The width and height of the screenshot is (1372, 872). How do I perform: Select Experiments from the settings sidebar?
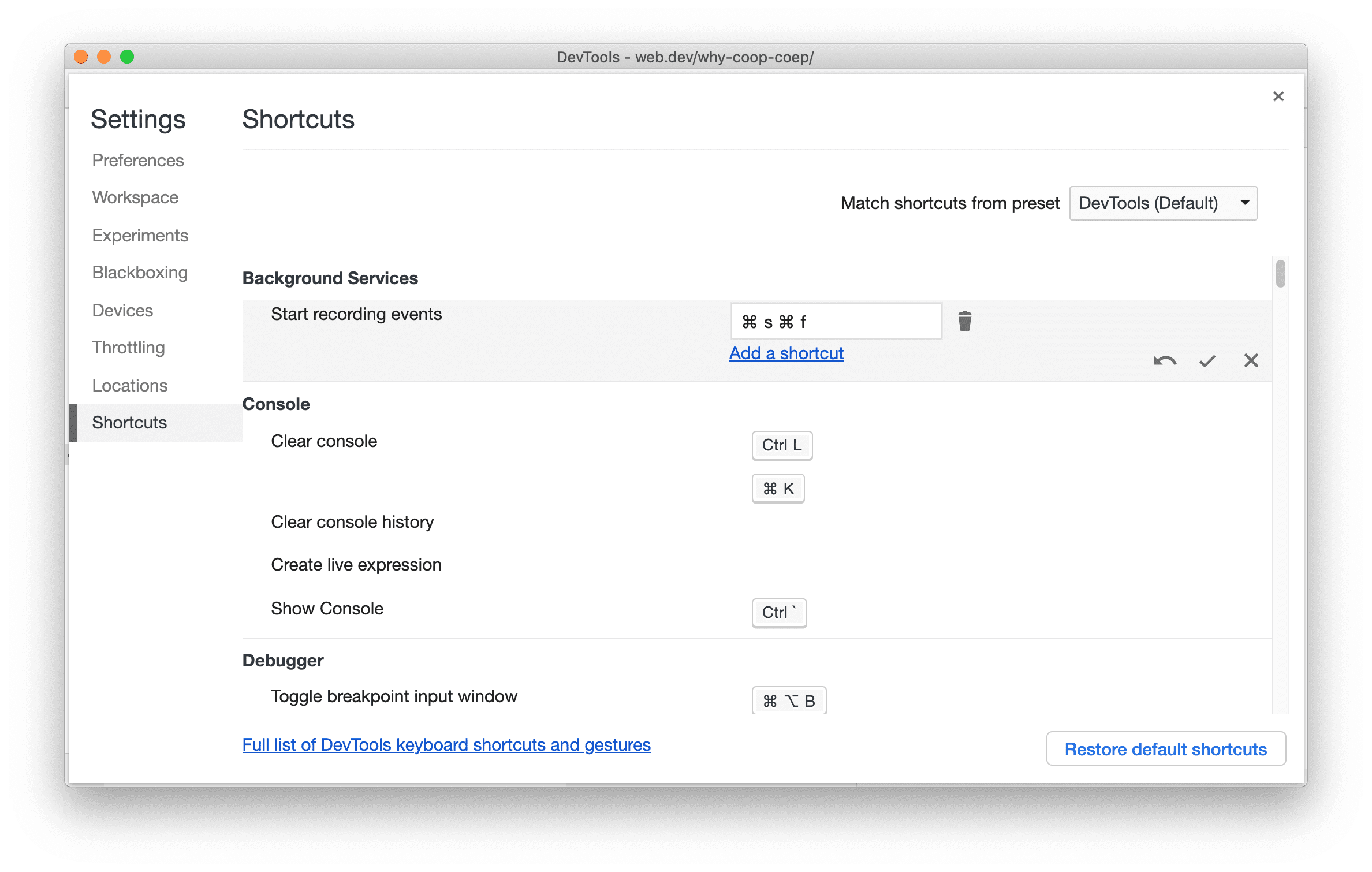click(x=140, y=235)
